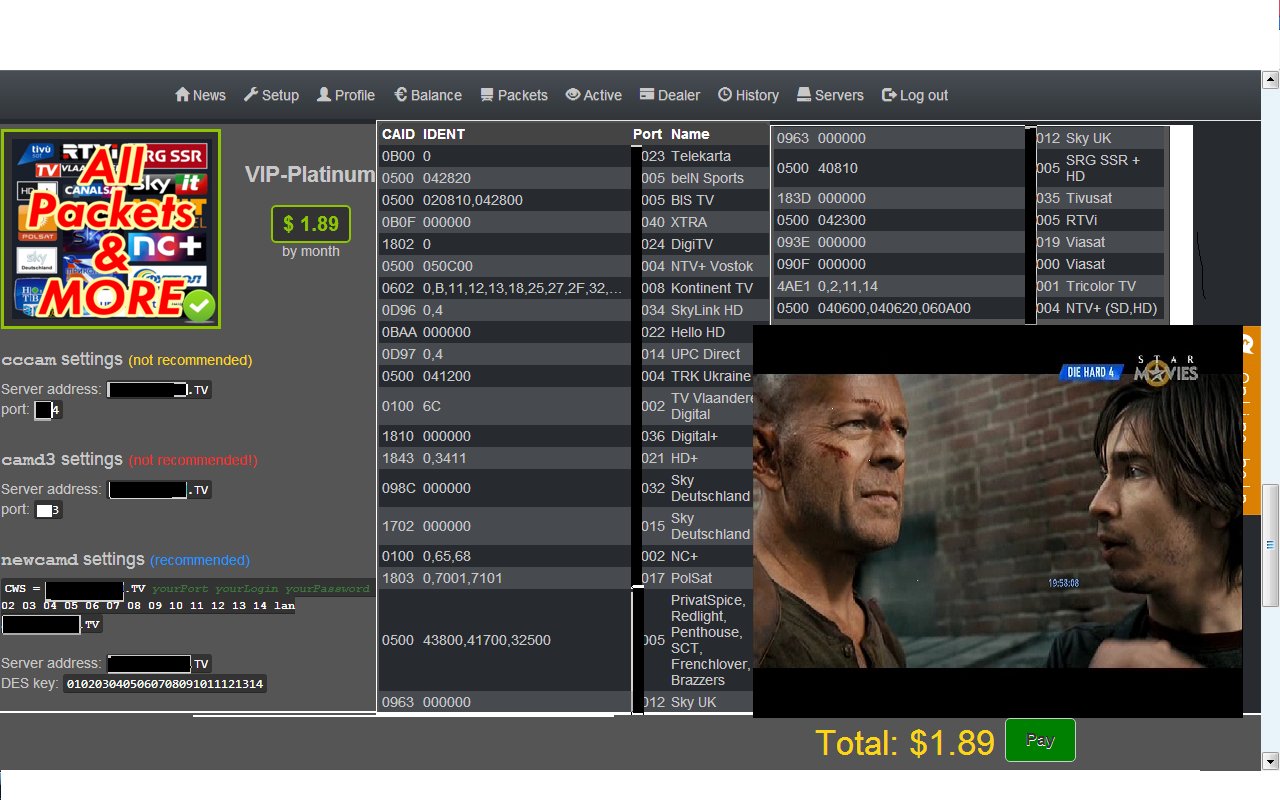This screenshot has height=800, width=1280.
Task: Click the clock icon beside History
Action: pos(725,94)
